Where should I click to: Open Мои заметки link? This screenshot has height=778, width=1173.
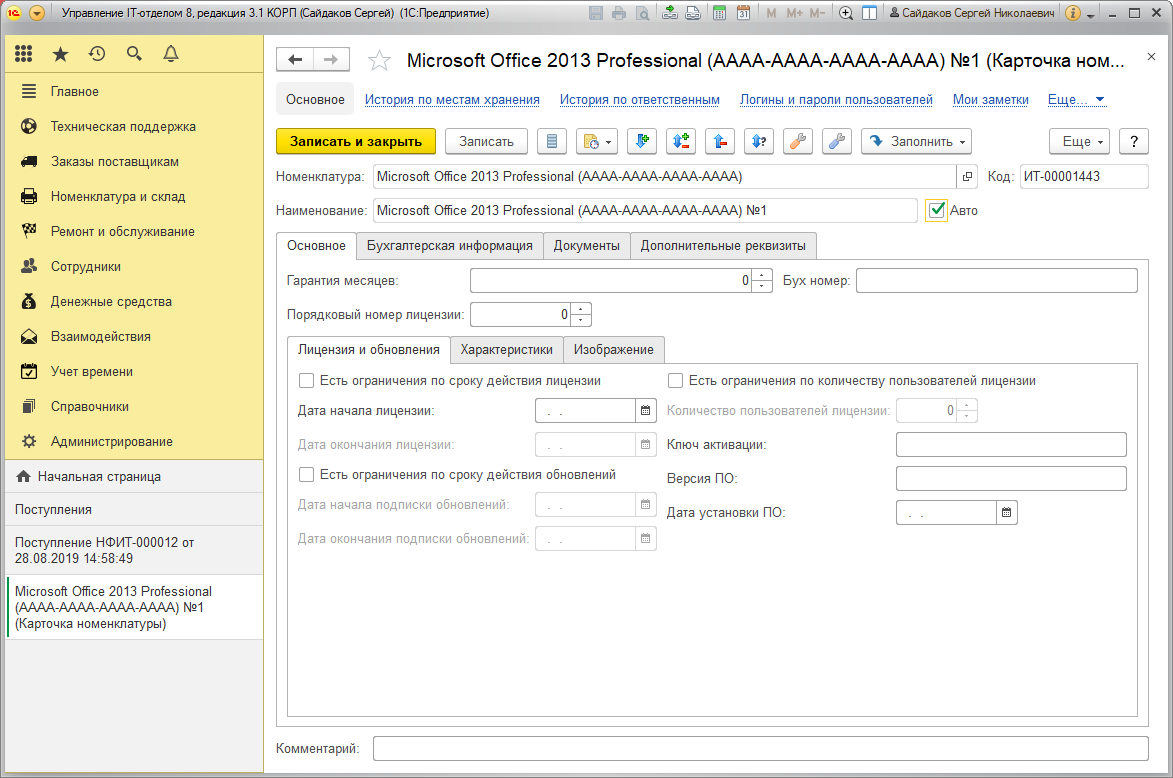pos(990,99)
